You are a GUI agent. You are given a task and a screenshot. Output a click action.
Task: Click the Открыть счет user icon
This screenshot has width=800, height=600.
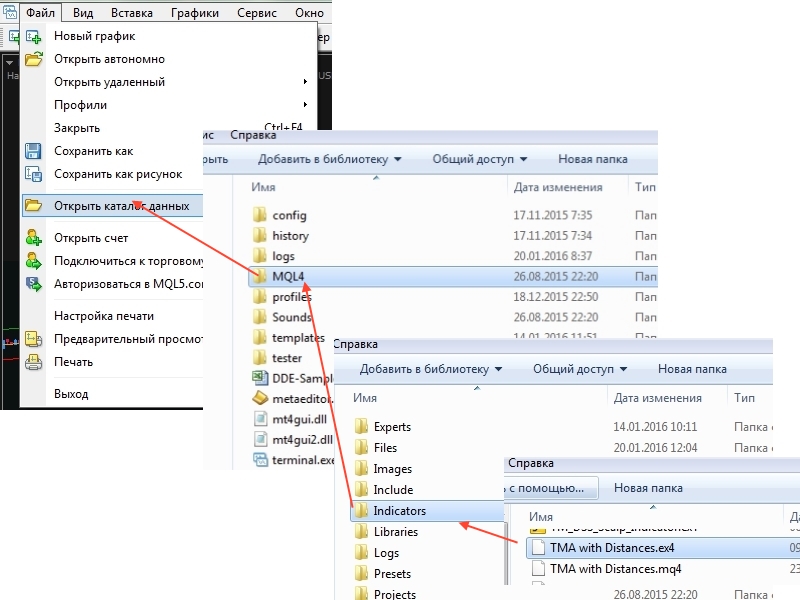click(x=34, y=238)
